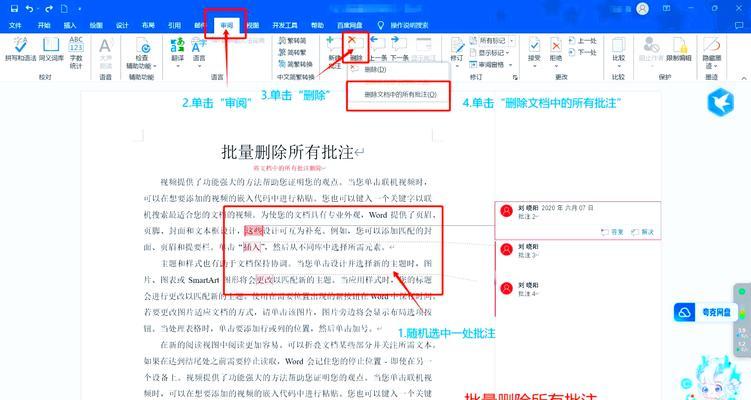Click 简转繁 simplified to traditional
Screen dimensions: 751x400
click(292, 52)
